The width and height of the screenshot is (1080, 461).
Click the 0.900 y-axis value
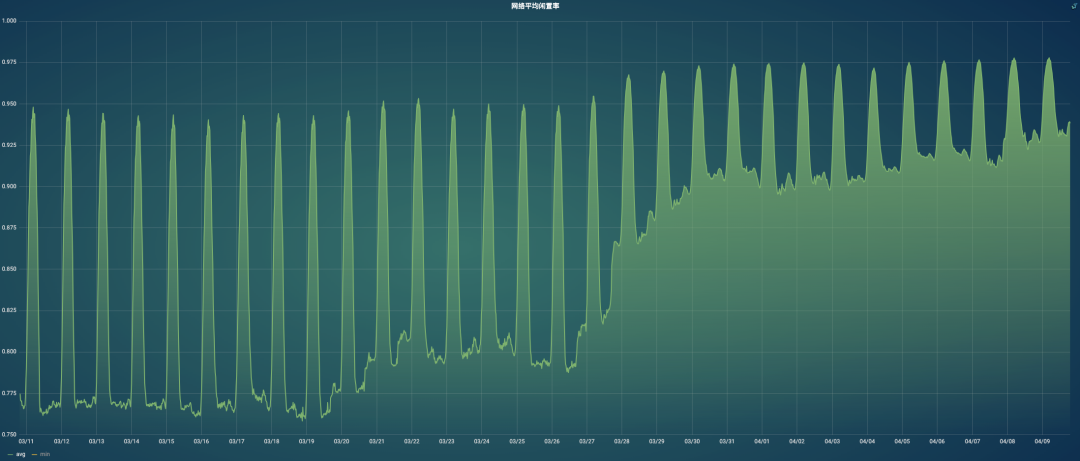[8, 186]
